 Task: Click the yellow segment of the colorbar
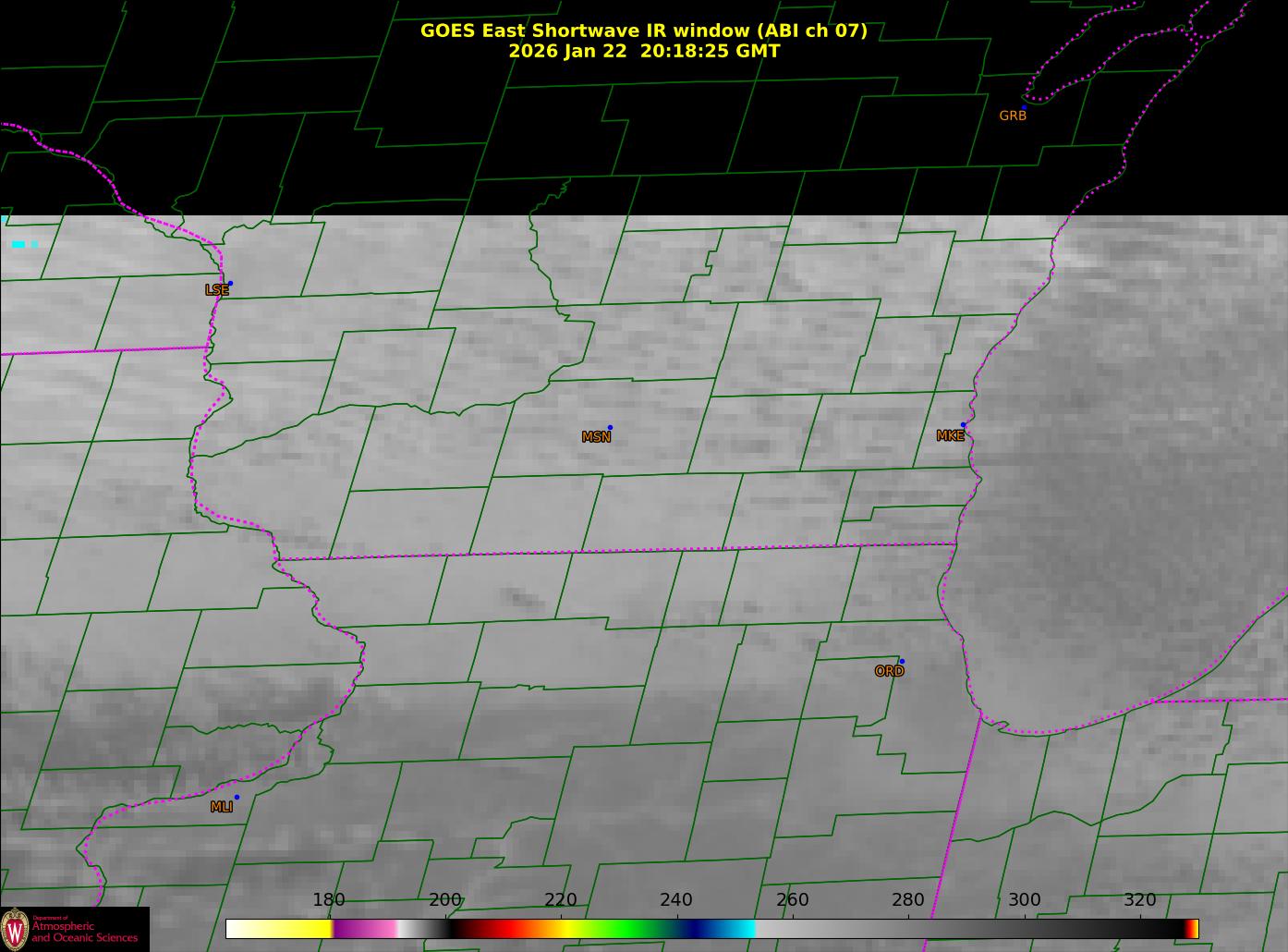pyautogui.click(x=296, y=929)
